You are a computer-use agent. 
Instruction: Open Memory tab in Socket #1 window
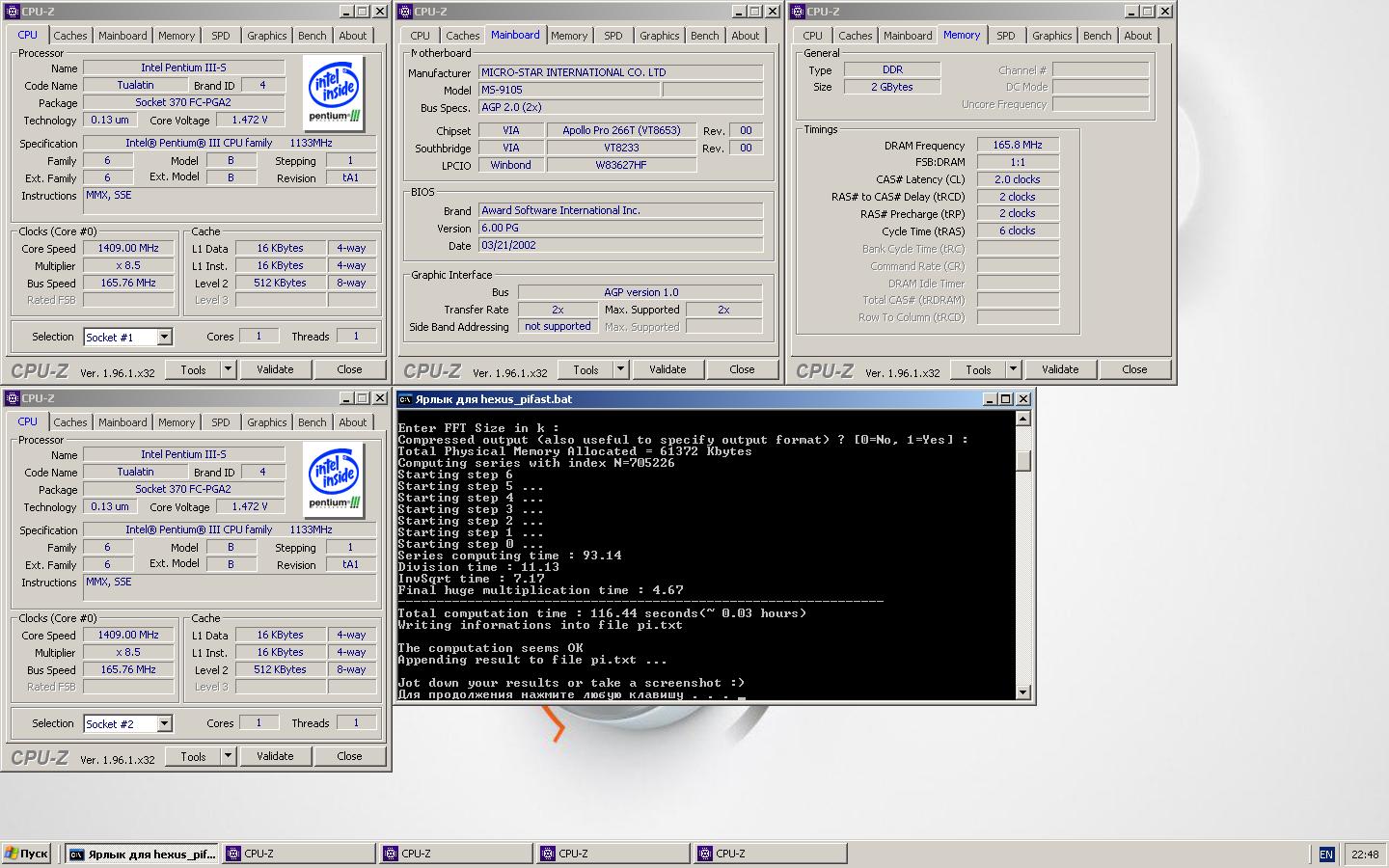[177, 36]
